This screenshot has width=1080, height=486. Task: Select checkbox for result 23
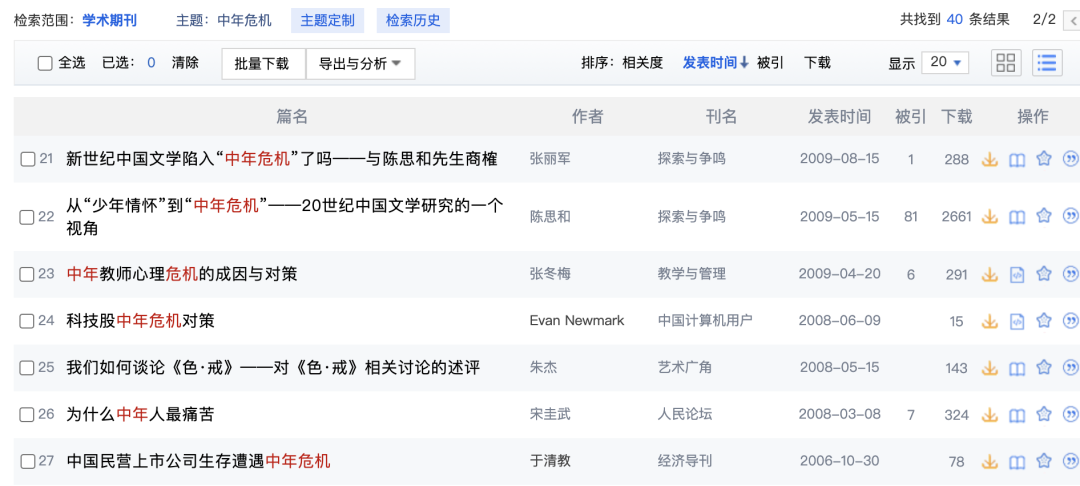click(x=27, y=275)
